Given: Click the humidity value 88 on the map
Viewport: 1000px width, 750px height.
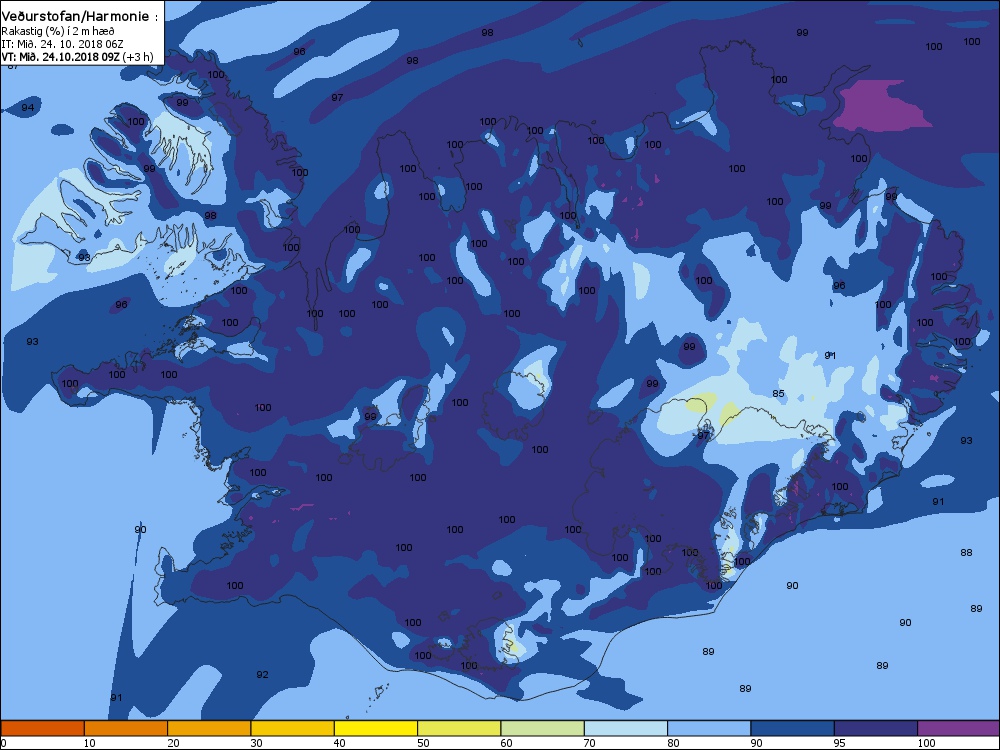Looking at the screenshot, I should (966, 552).
